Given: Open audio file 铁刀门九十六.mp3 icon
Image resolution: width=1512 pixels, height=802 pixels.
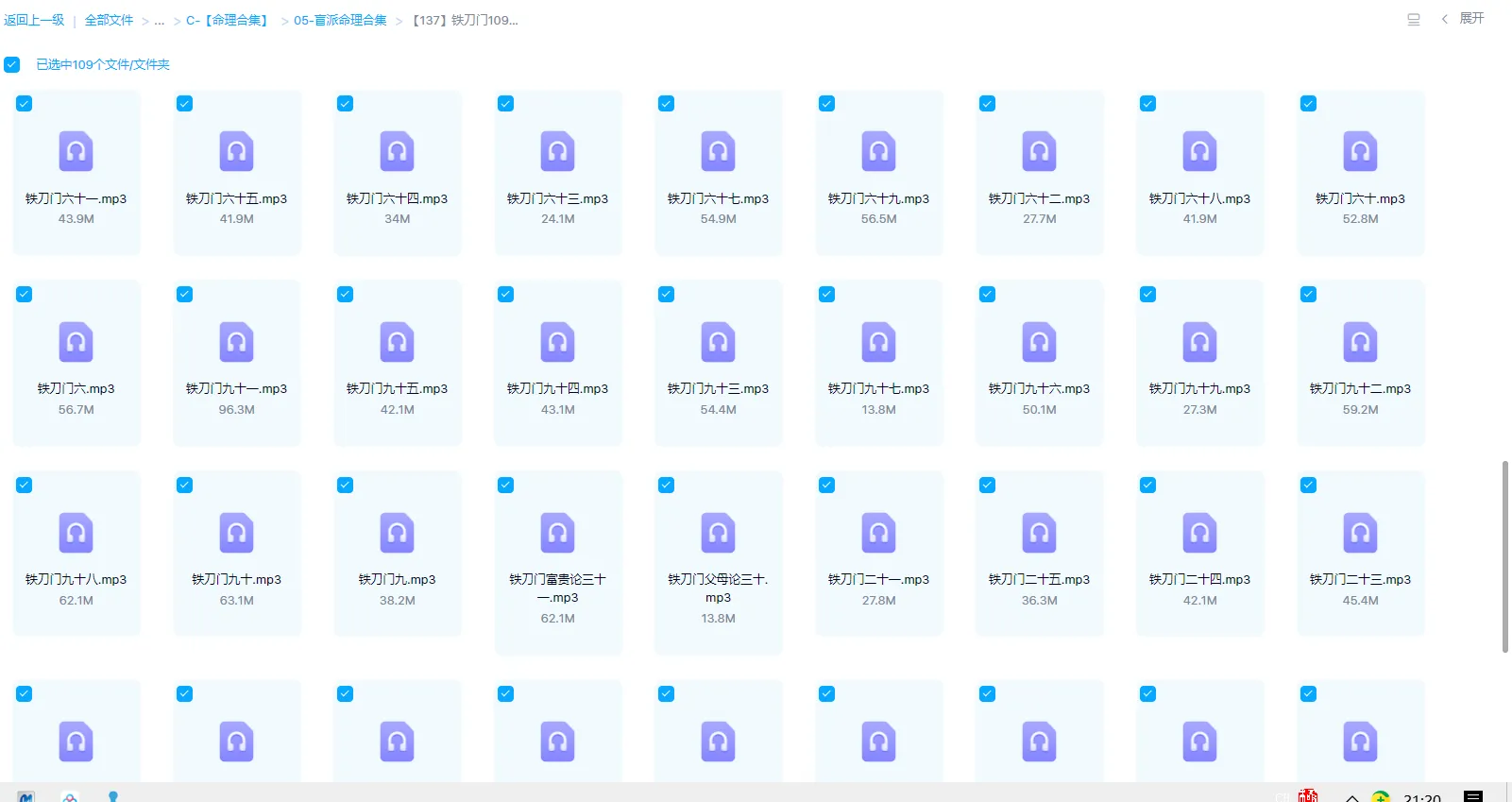Looking at the screenshot, I should [1040, 342].
